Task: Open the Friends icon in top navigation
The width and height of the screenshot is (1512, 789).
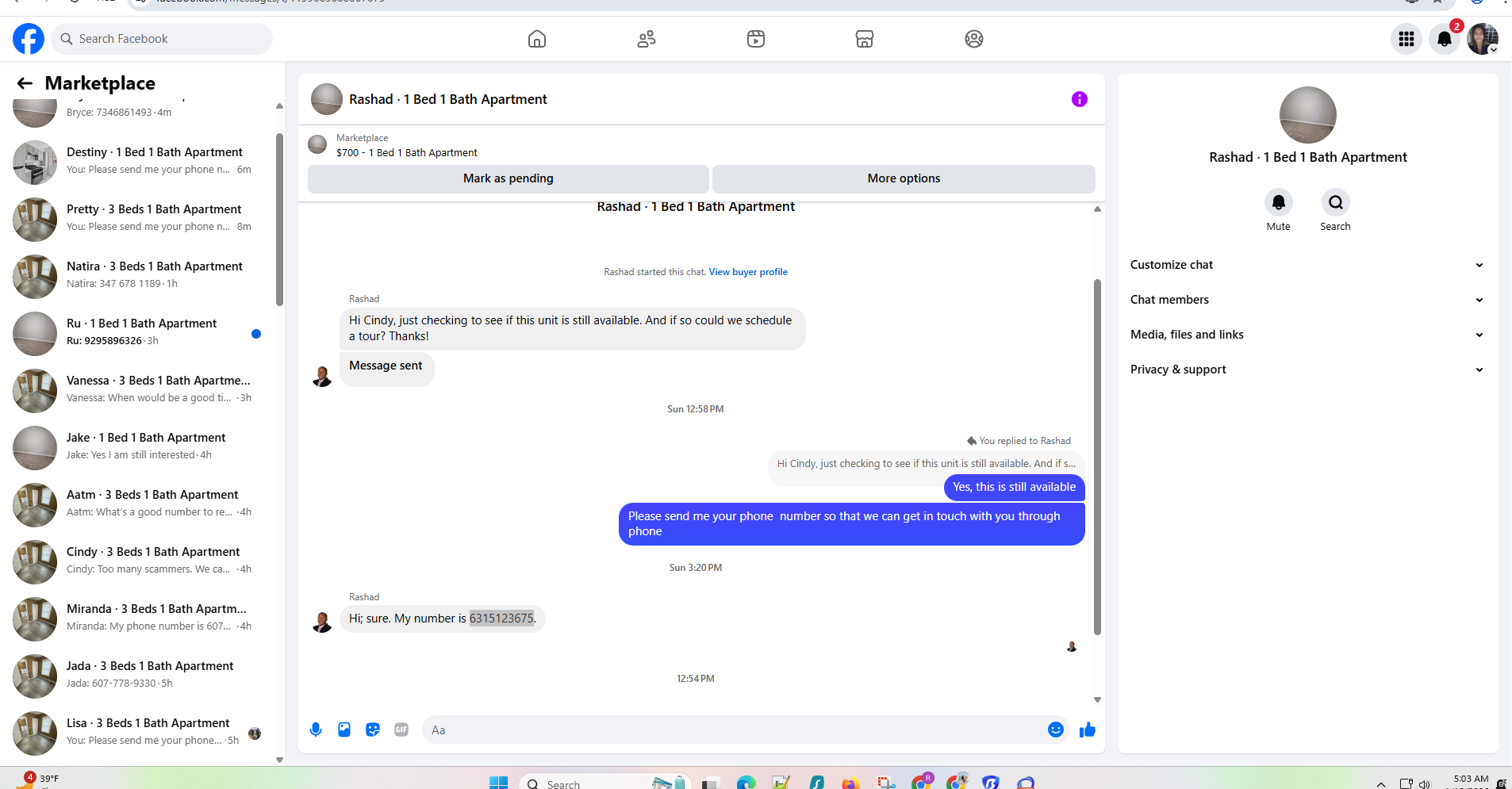Action: (x=647, y=39)
